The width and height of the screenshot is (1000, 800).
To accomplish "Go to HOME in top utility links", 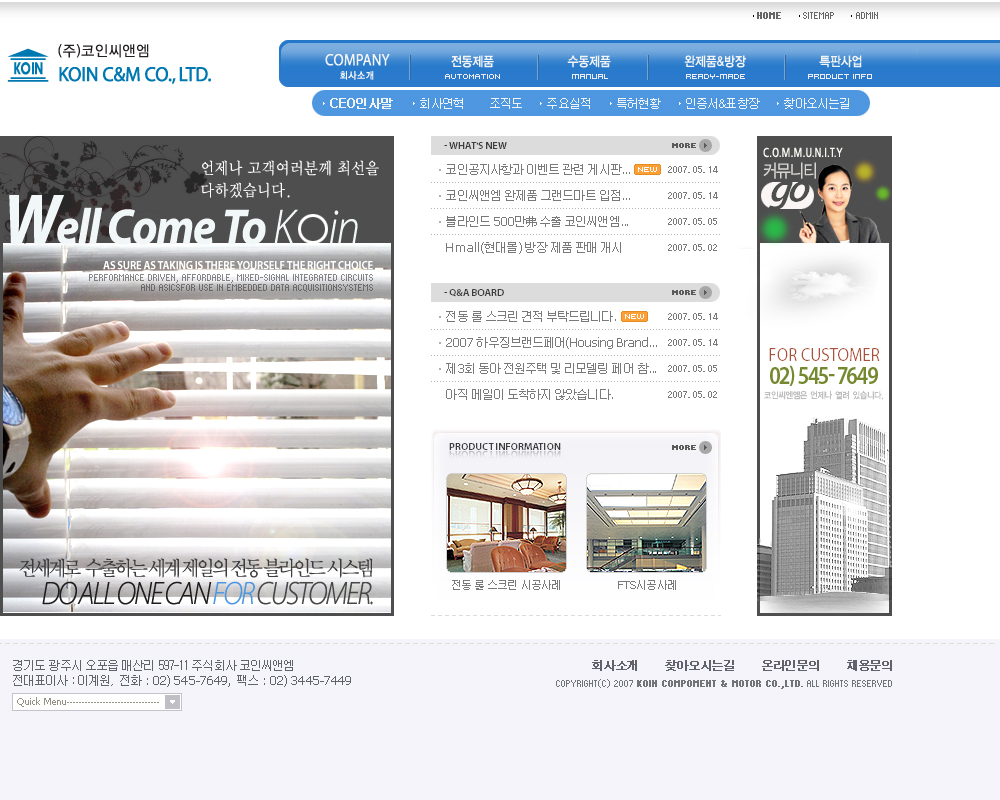I will [768, 15].
